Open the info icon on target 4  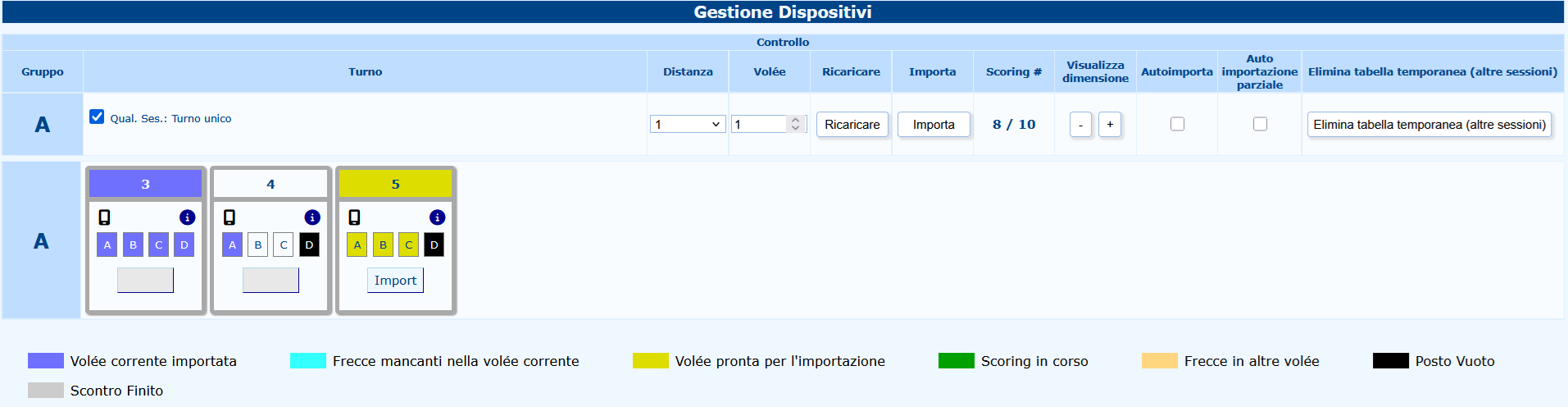point(312,217)
